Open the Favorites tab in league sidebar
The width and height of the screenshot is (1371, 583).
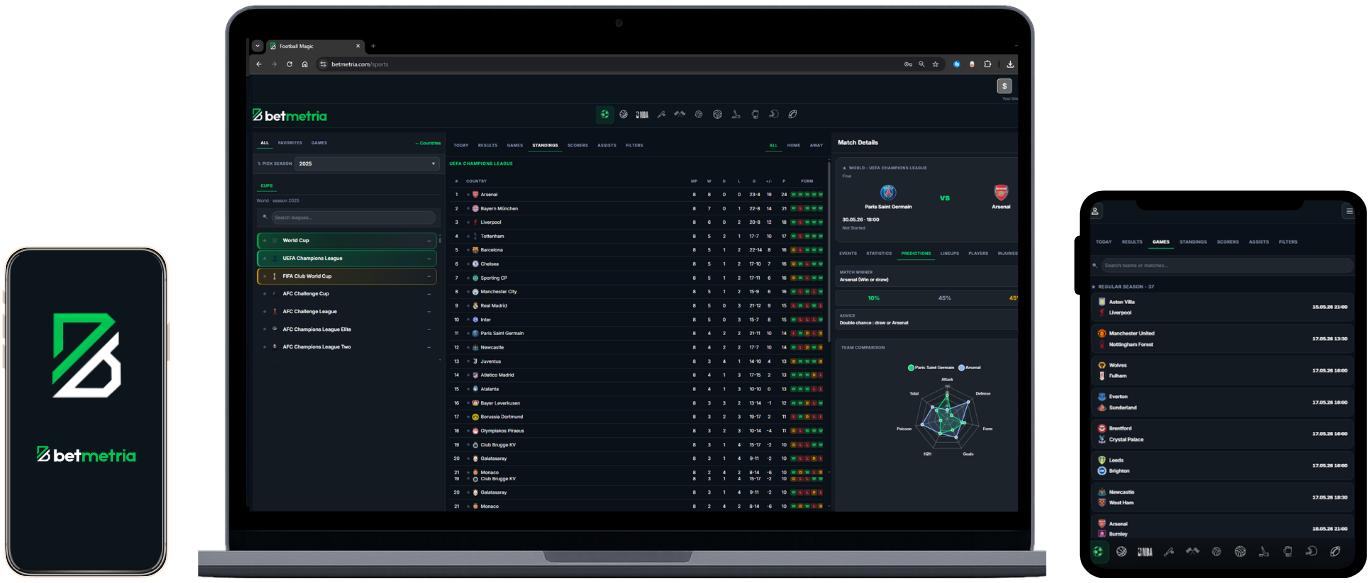(290, 143)
